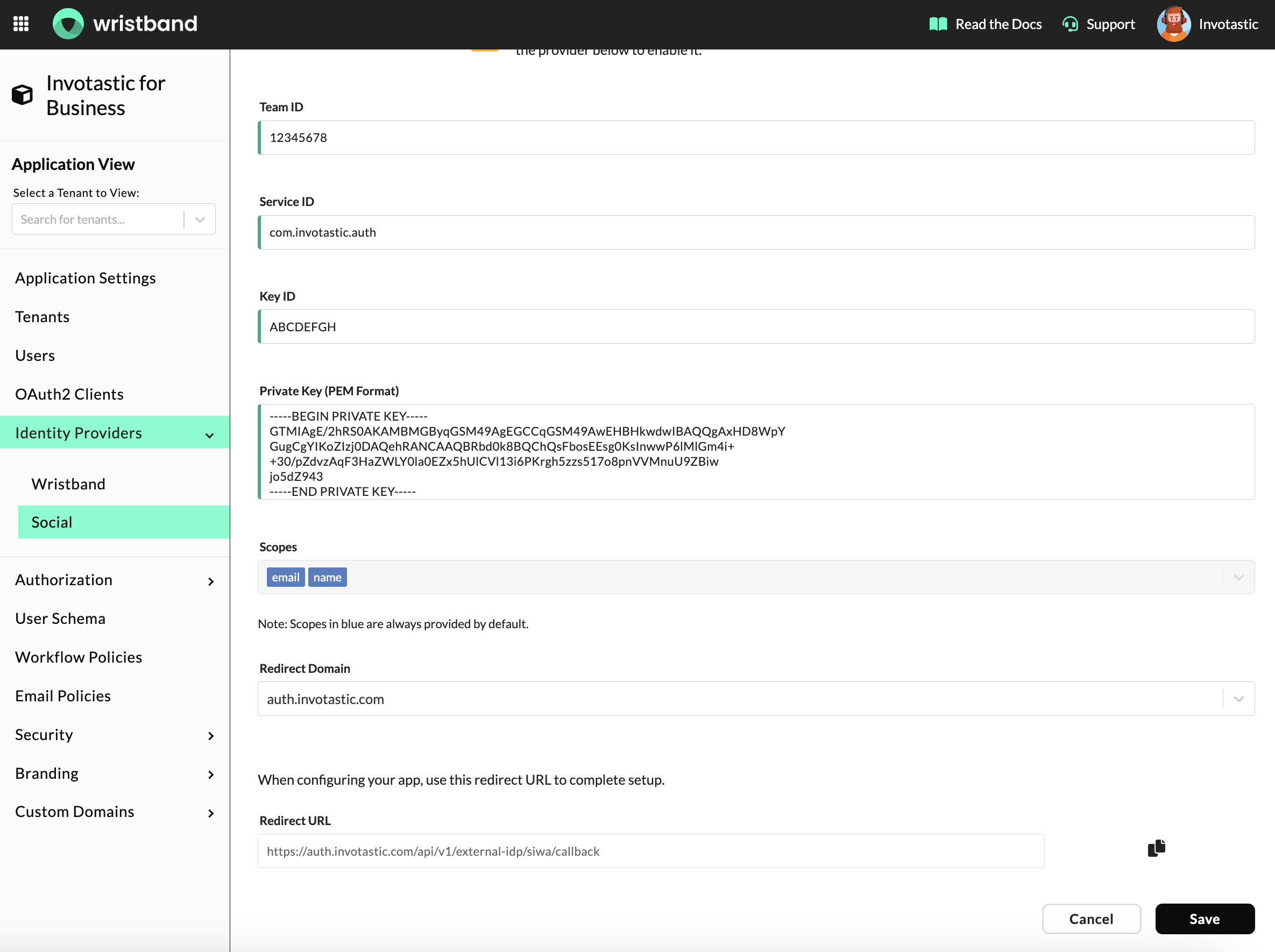
Task: Focus the Team ID input field
Action: click(x=756, y=138)
